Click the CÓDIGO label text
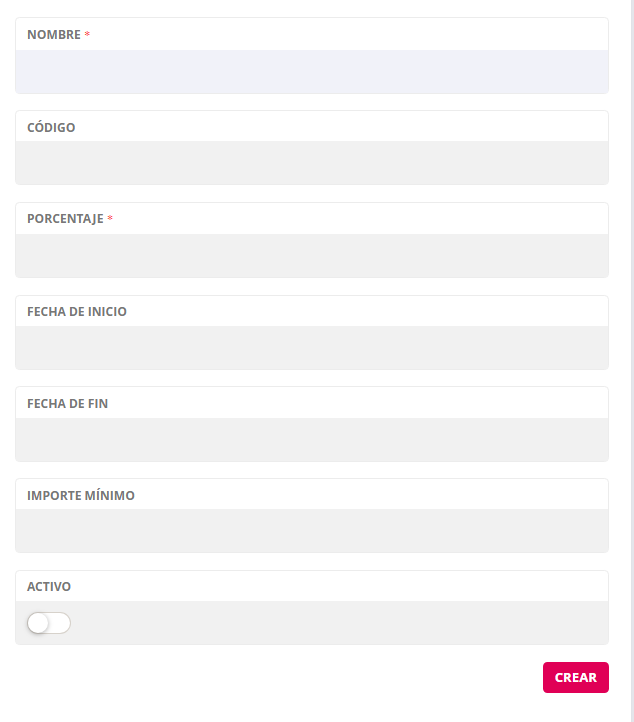The image size is (634, 722). tap(51, 128)
